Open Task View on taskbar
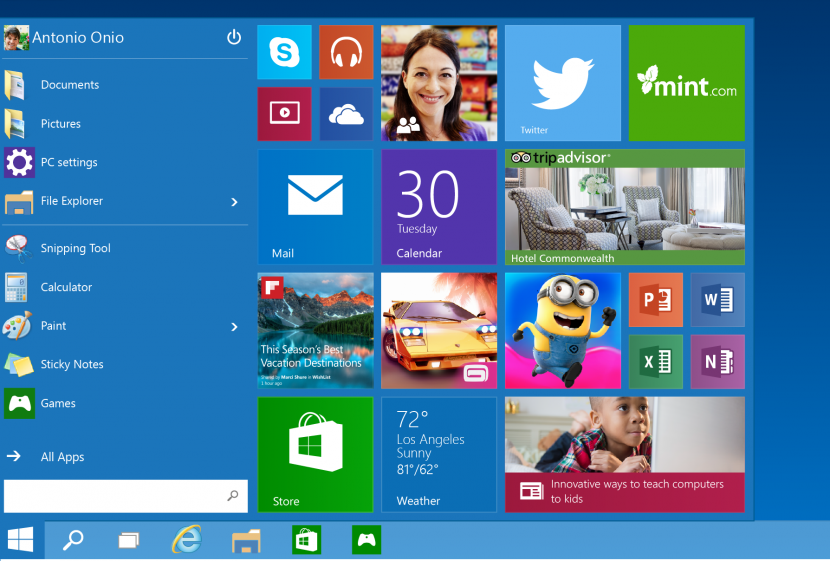Viewport: 830px width, 561px height. [128, 540]
